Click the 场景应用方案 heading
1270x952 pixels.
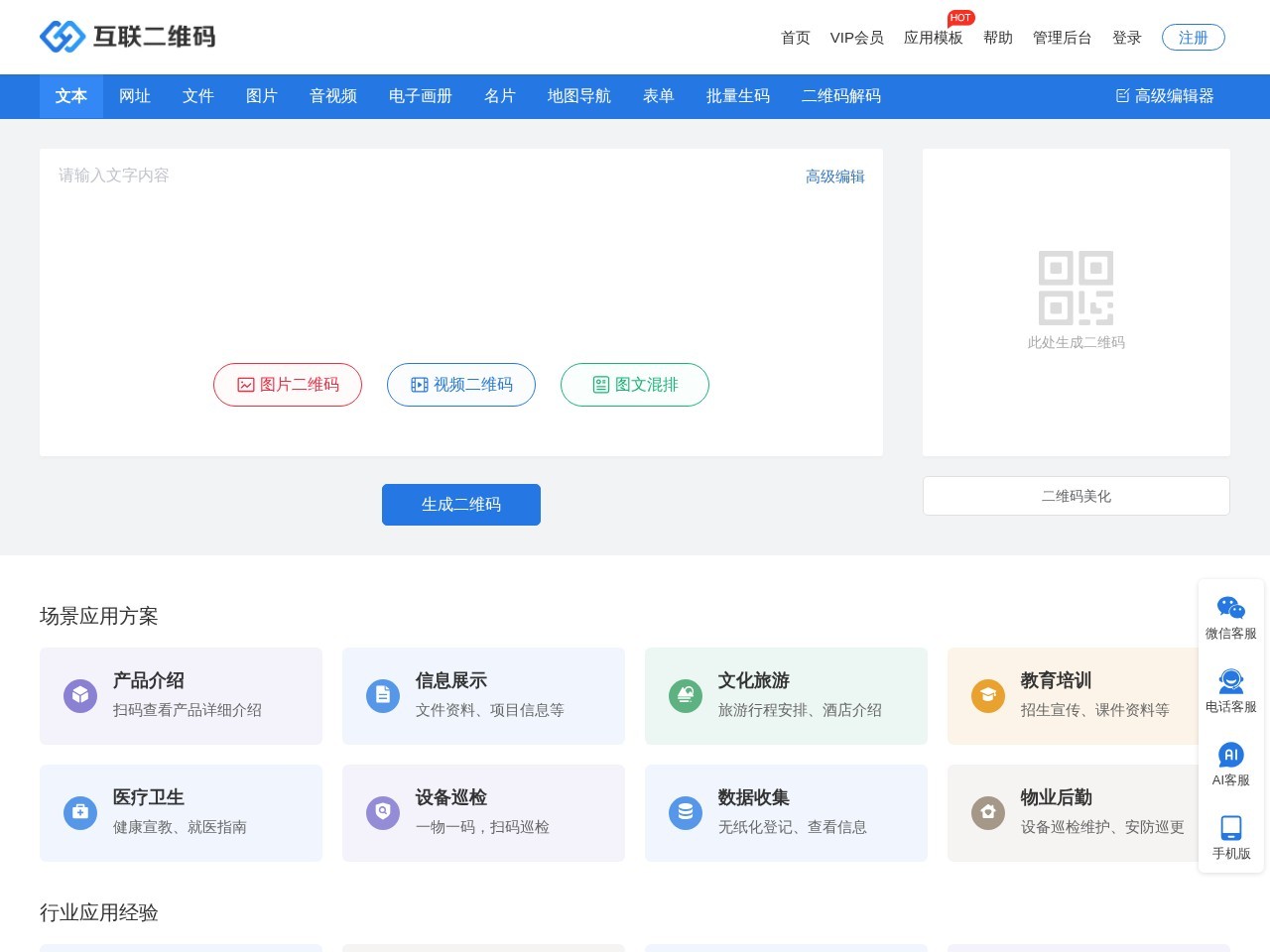point(99,616)
